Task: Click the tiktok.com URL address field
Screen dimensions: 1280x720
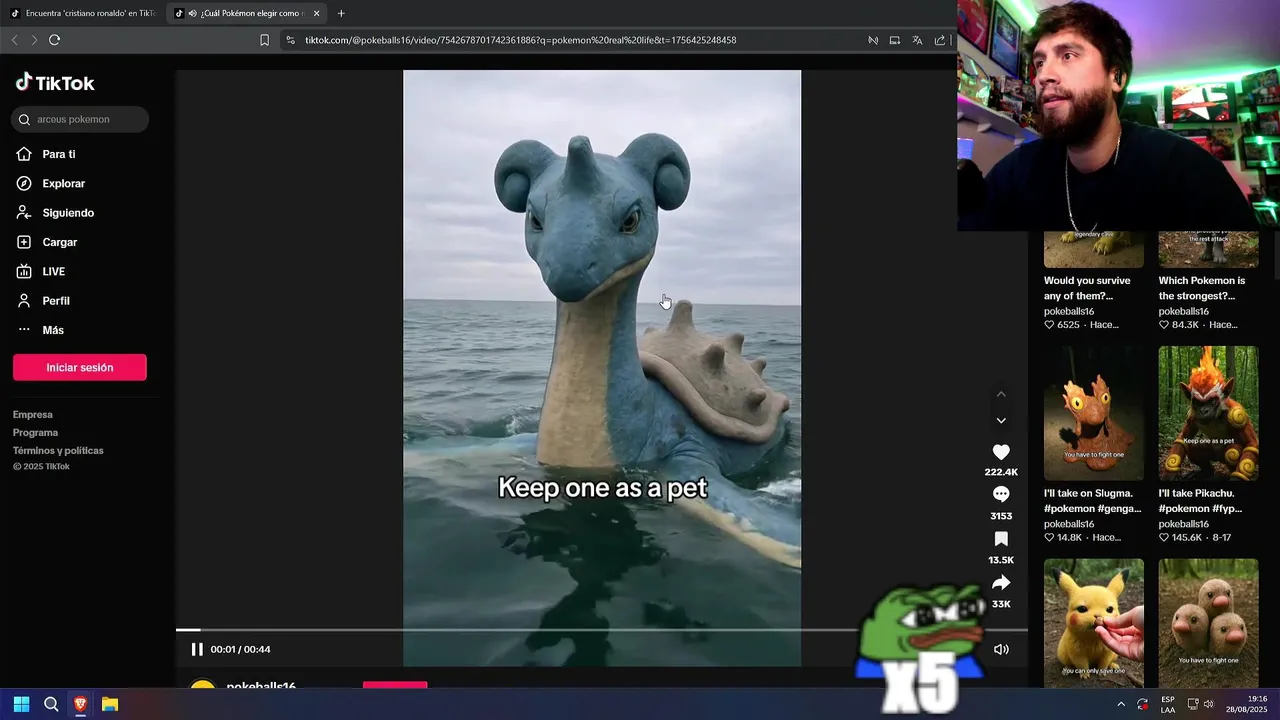Action: tap(520, 40)
